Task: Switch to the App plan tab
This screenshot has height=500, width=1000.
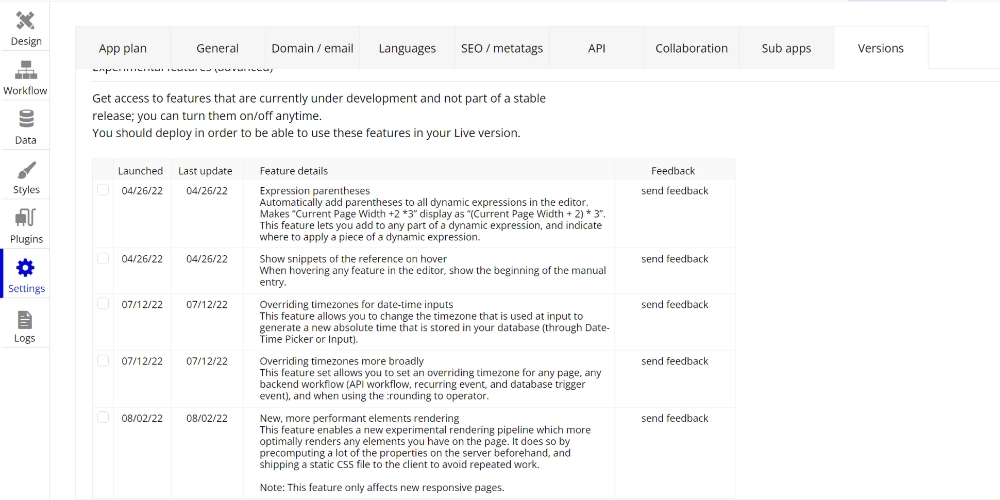Action: pyautogui.click(x=123, y=48)
